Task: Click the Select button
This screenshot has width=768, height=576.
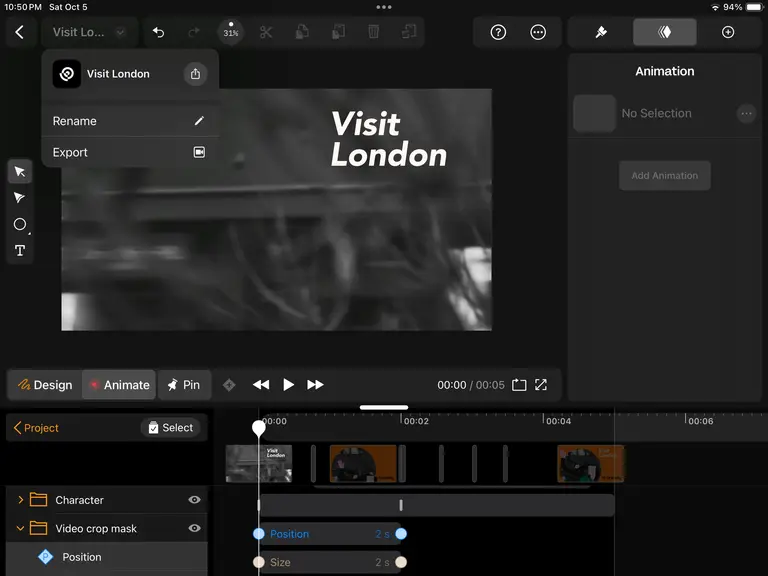Action: click(170, 428)
